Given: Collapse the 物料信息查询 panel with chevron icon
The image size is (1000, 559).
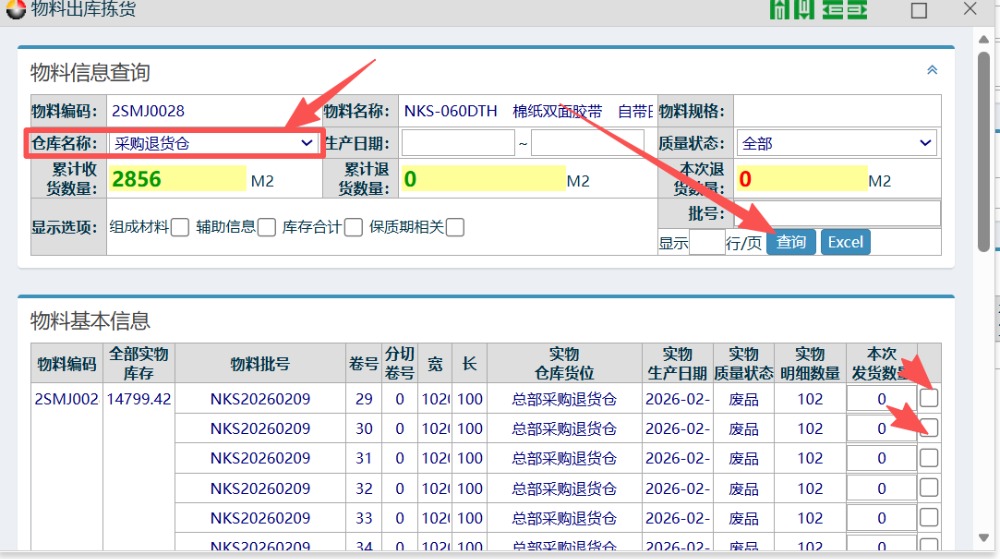Looking at the screenshot, I should click(932, 70).
